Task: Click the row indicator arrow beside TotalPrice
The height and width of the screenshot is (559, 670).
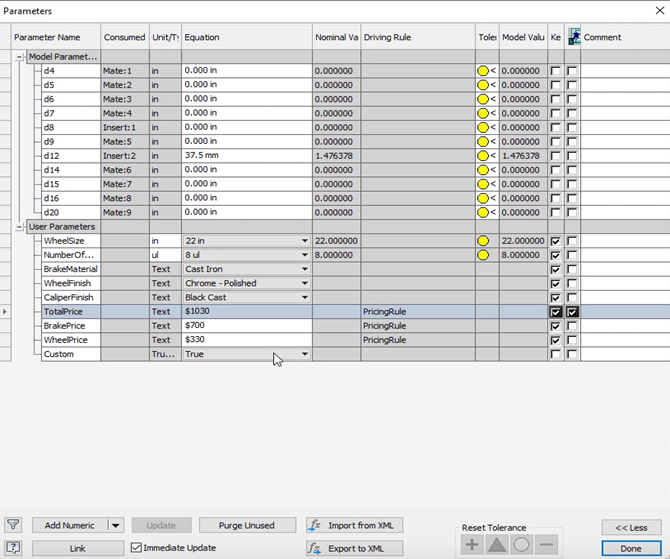Action: click(5, 312)
